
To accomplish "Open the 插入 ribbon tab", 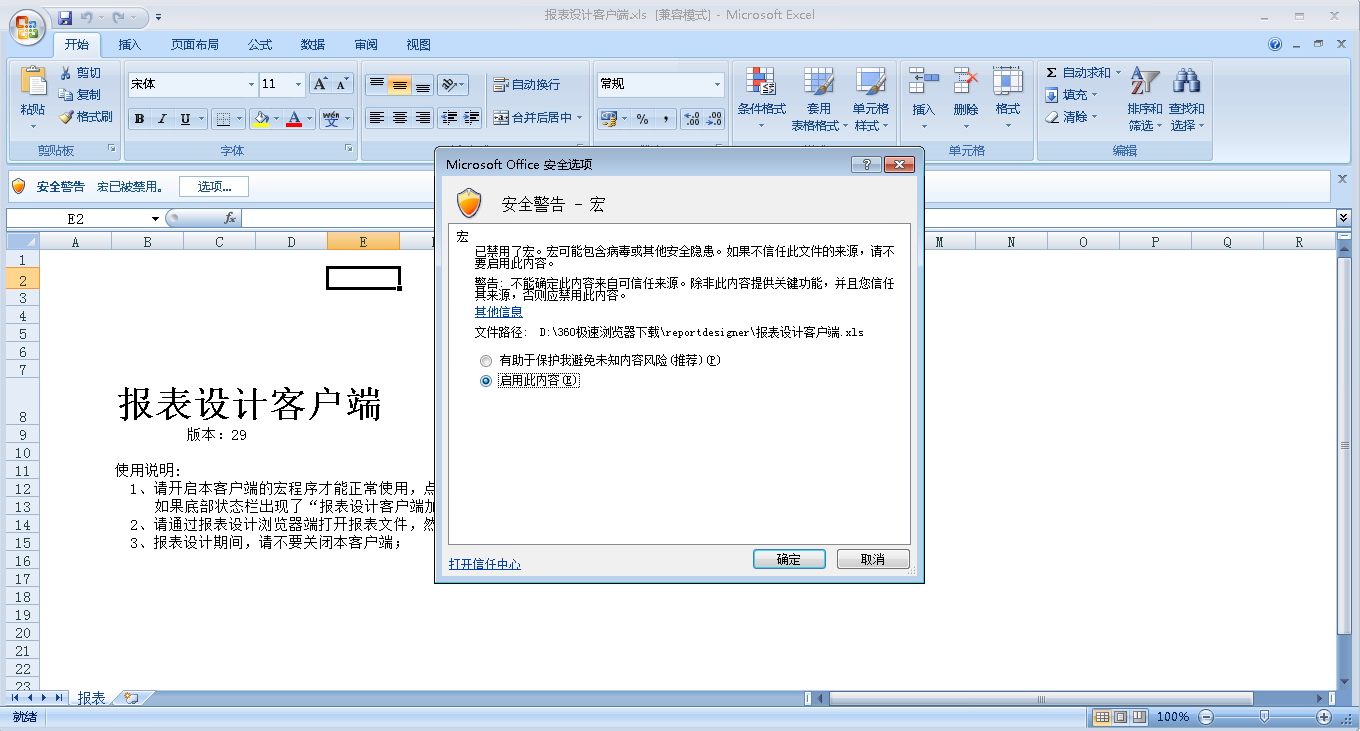I will tap(130, 44).
